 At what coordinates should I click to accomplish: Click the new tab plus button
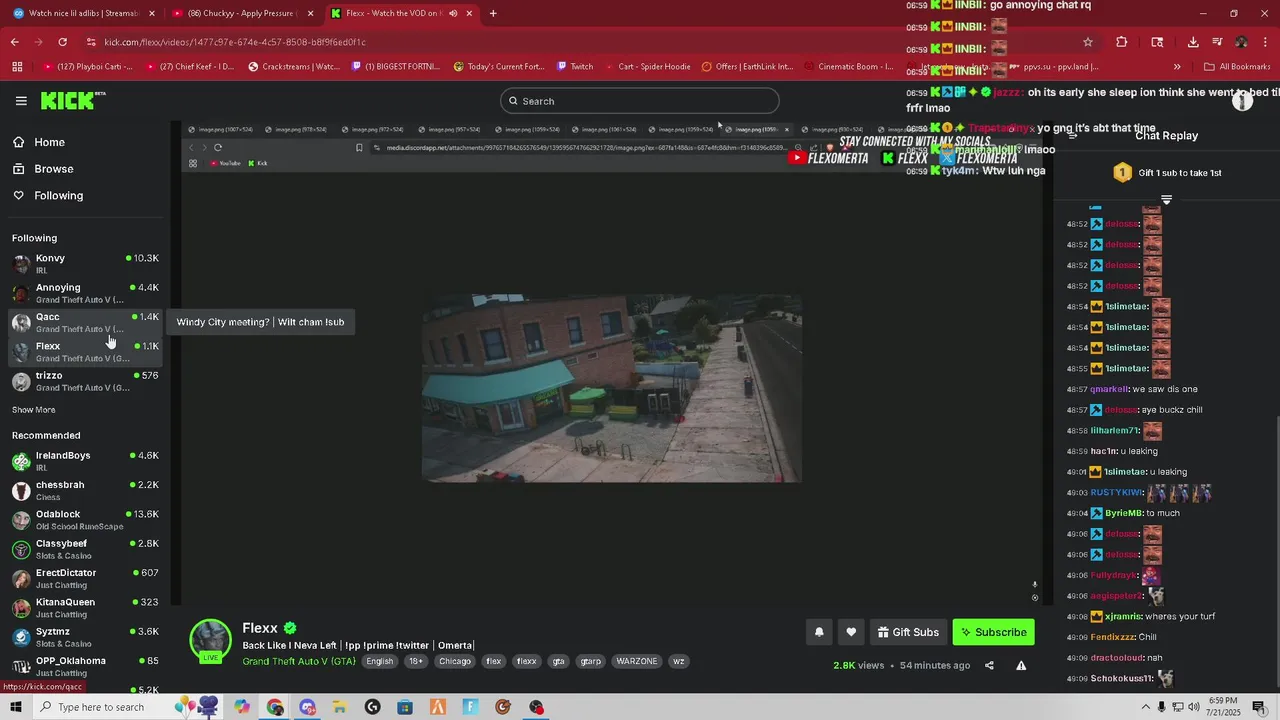(493, 13)
